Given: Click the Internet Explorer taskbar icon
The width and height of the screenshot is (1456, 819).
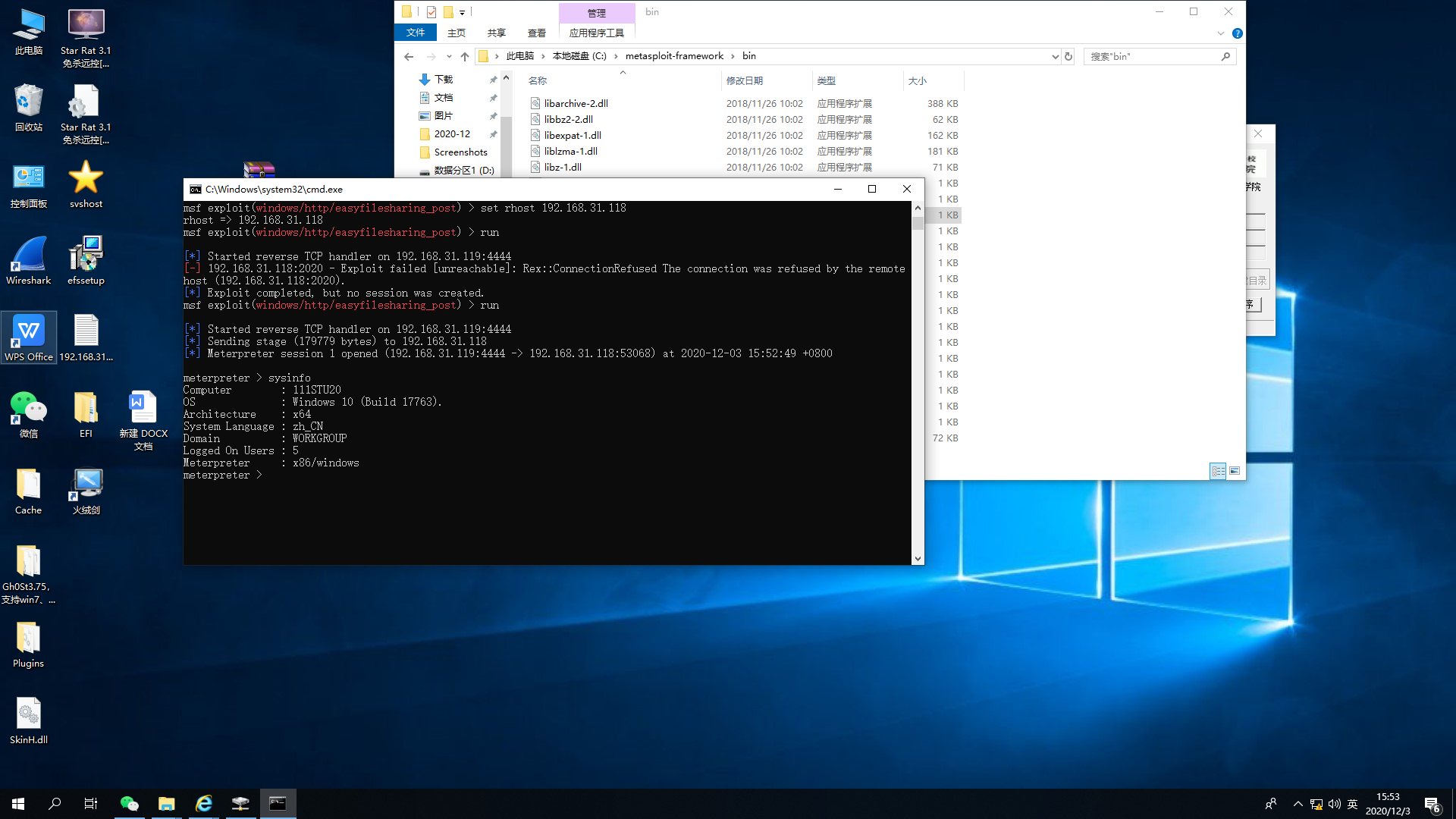Looking at the screenshot, I should click(x=204, y=804).
